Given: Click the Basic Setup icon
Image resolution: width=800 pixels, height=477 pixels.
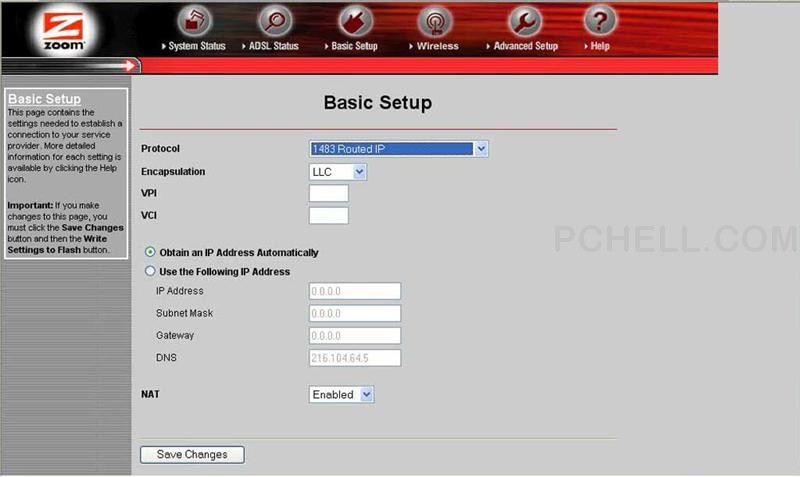Looking at the screenshot, I should coord(354,20).
